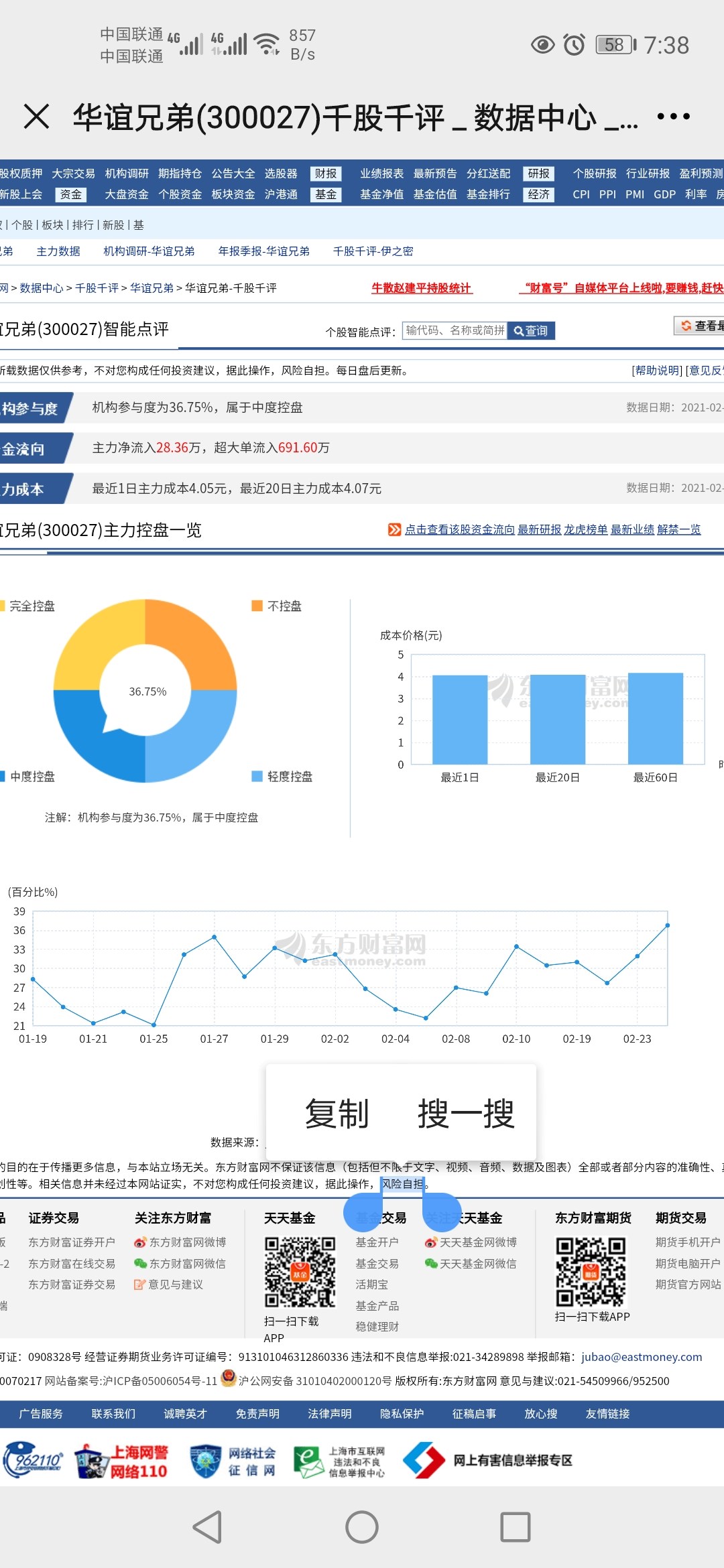
Task: Click jubao@eastmoney.com email link
Action: click(642, 1357)
